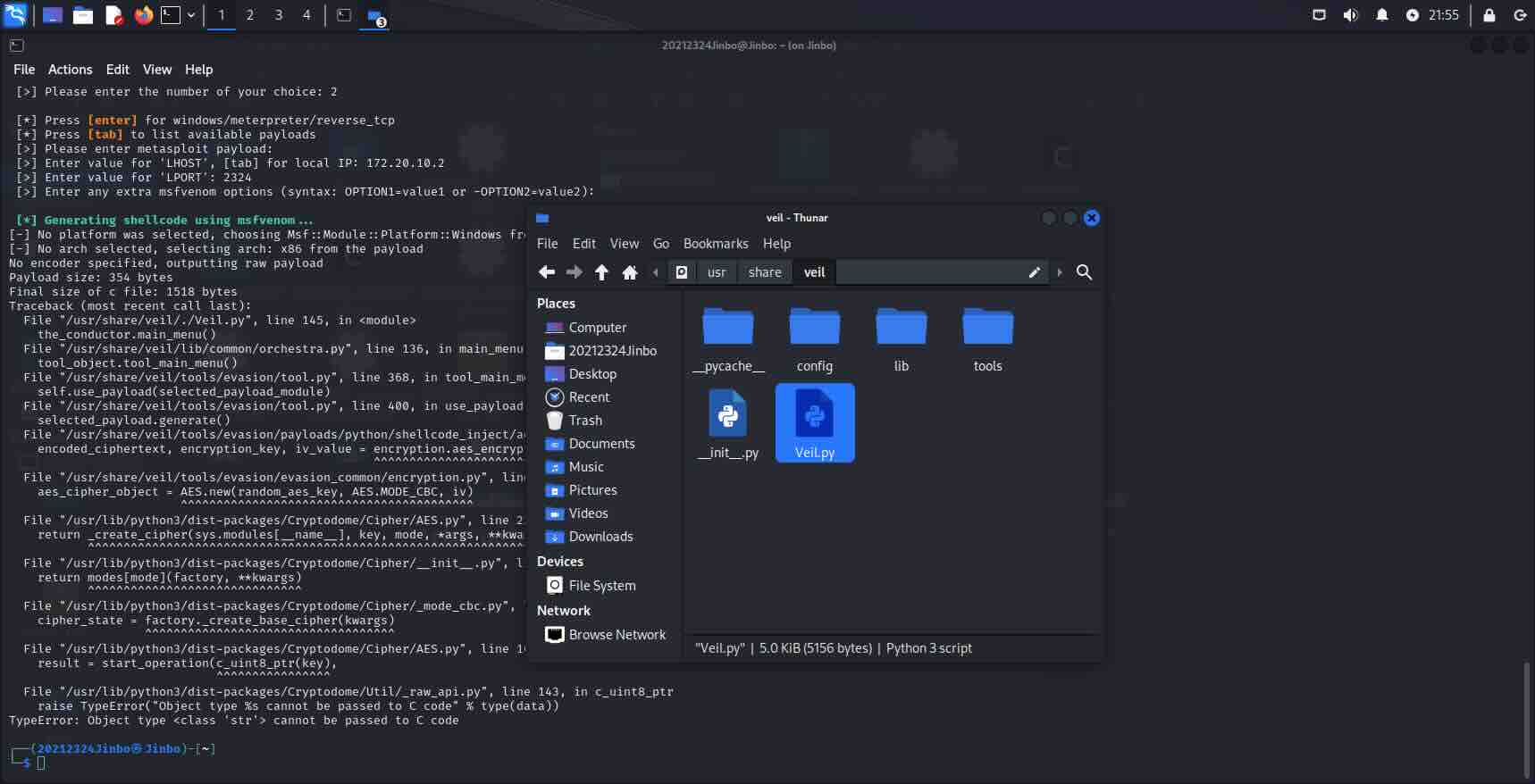The image size is (1535, 784).
Task: Click the right path bar scroll arrow
Action: [1060, 272]
